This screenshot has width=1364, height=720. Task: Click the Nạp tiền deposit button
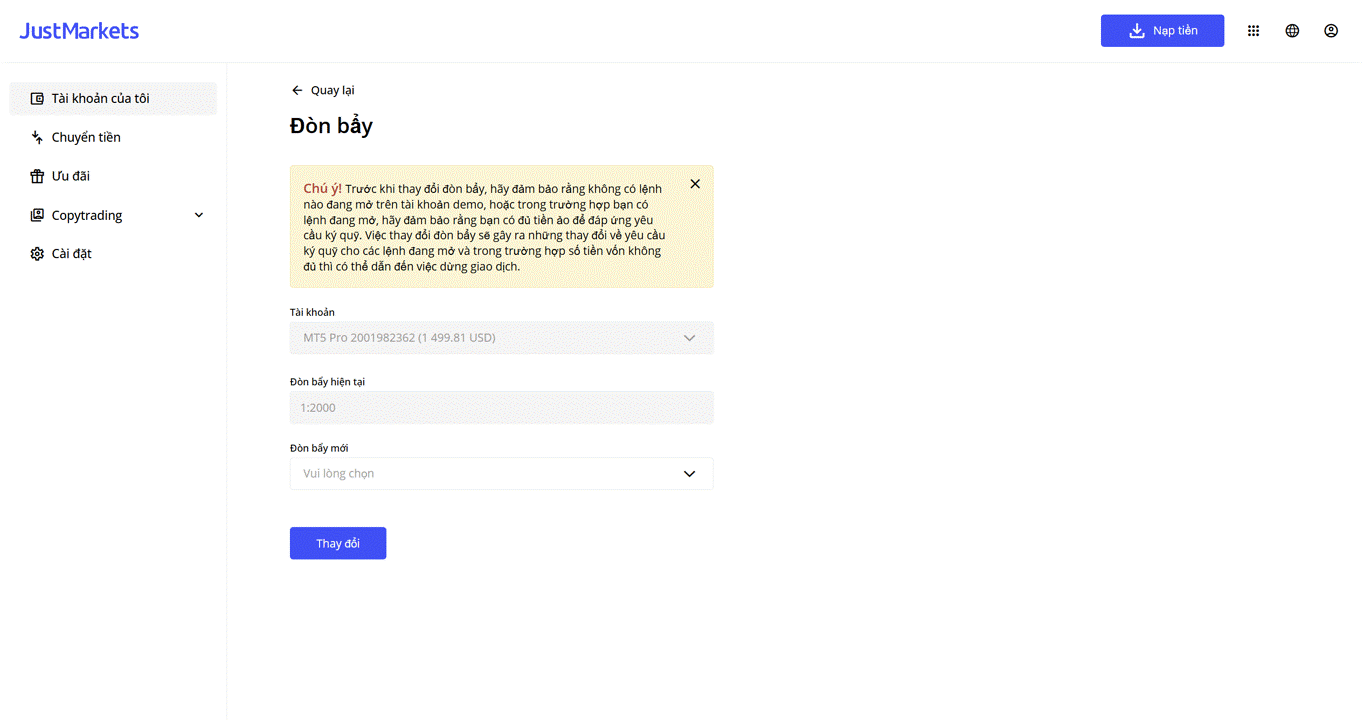[x=1162, y=31]
